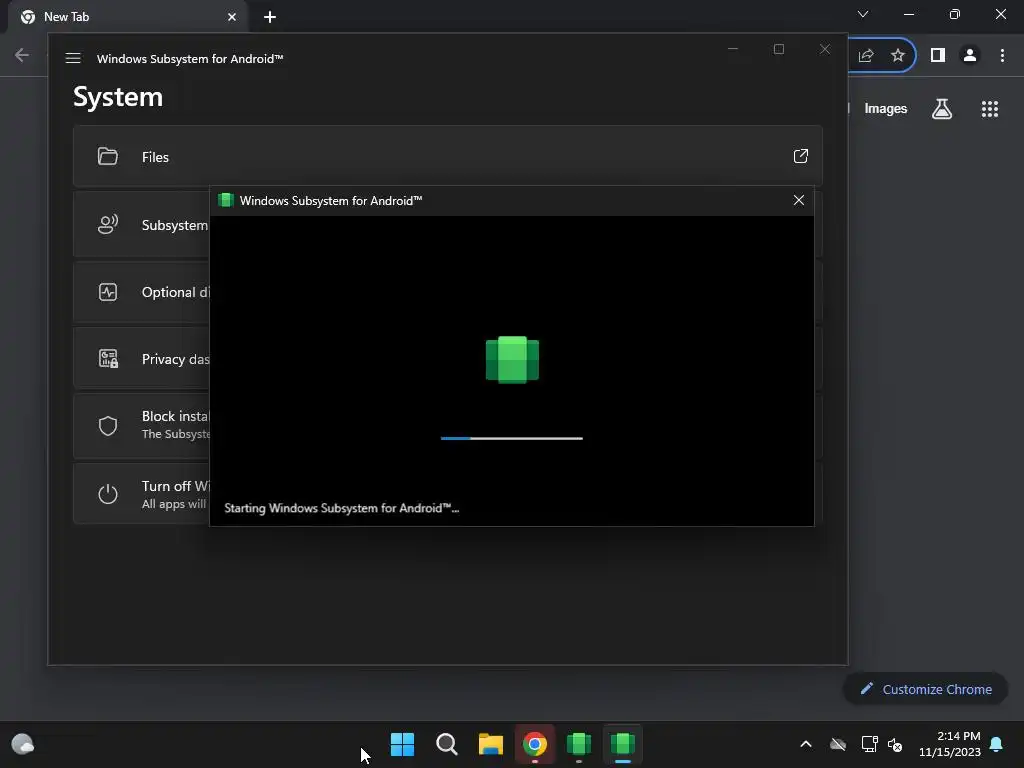
Task: Open the network tray icon
Action: click(869, 744)
